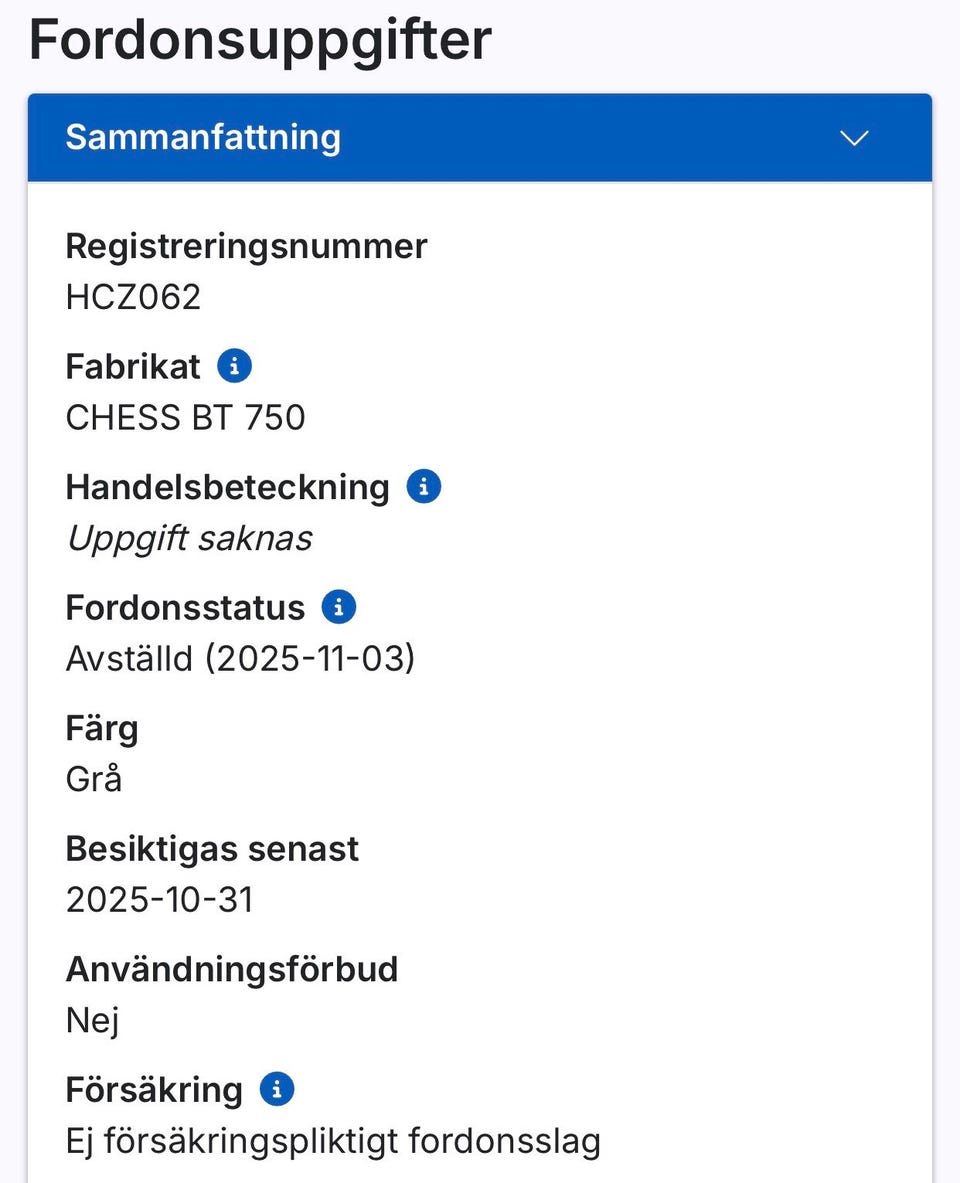Click the info icon next to Fabrikat
Screen dimensions: 960x1183
(234, 366)
